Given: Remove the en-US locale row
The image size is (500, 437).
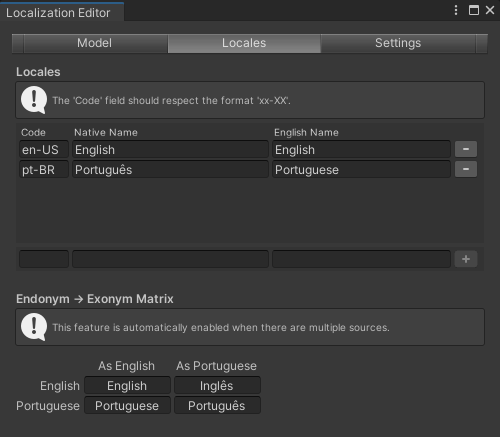Looking at the screenshot, I should click(466, 149).
